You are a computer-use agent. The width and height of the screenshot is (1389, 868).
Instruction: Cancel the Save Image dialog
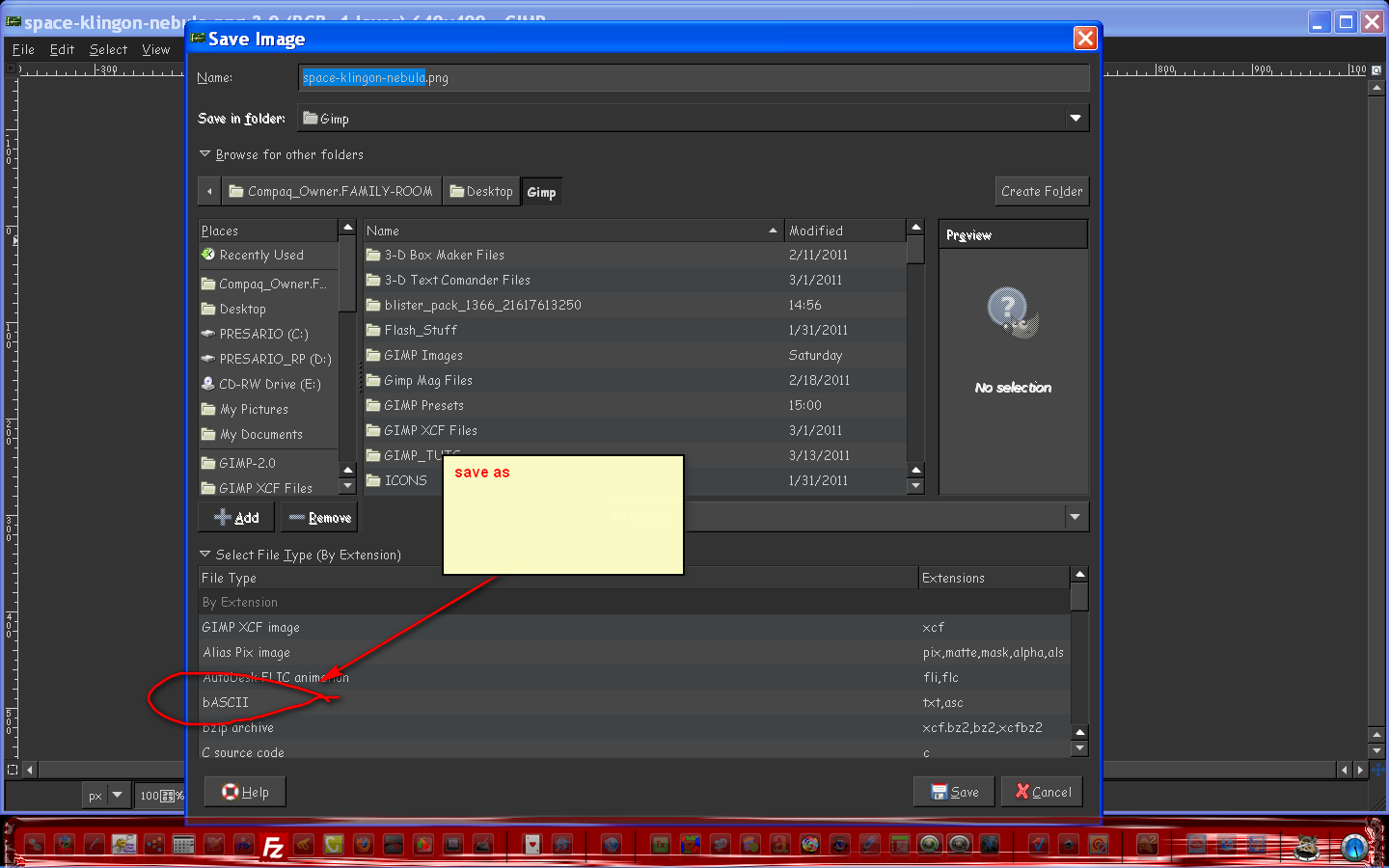click(1042, 792)
